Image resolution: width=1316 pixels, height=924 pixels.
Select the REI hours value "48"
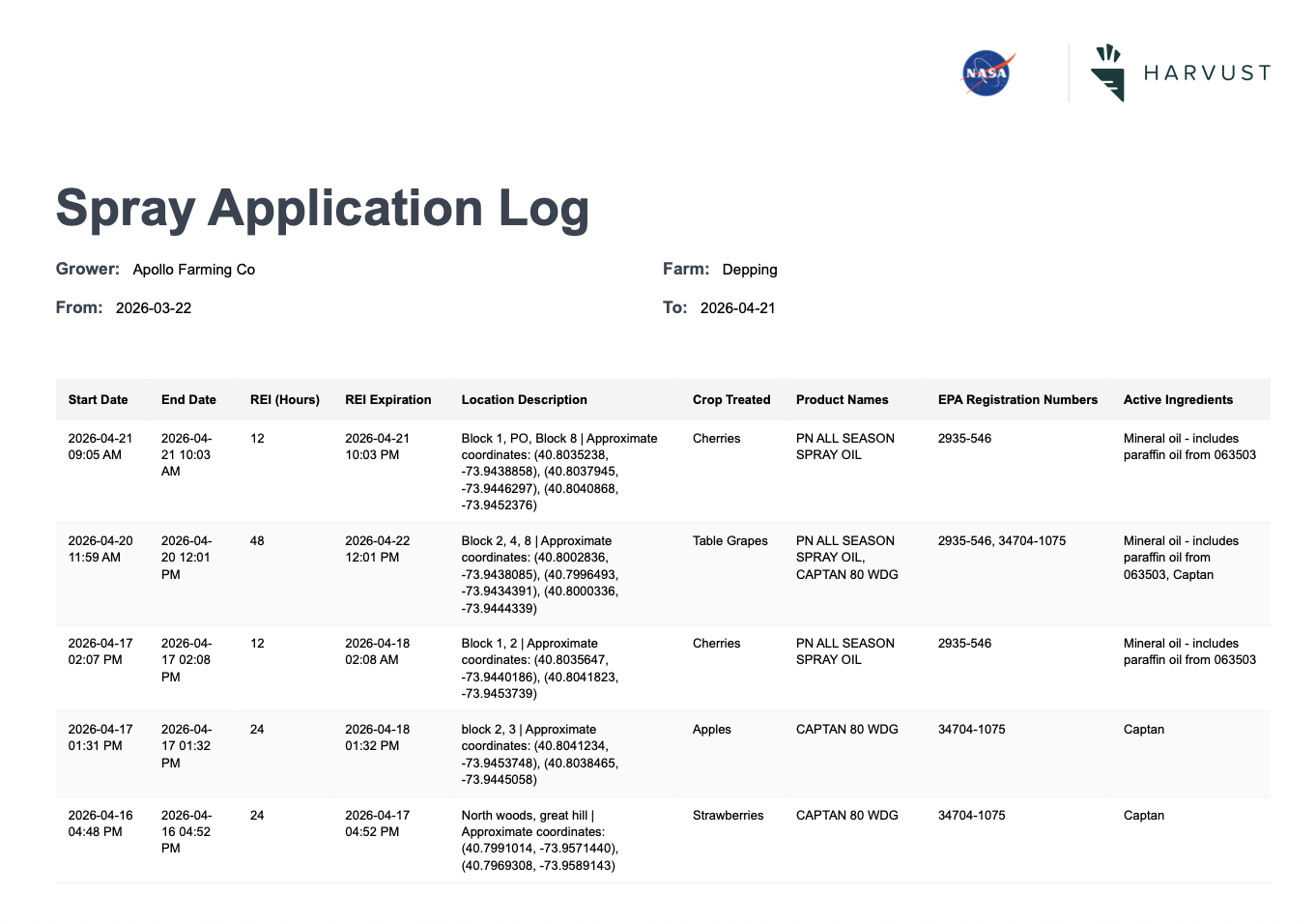257,541
